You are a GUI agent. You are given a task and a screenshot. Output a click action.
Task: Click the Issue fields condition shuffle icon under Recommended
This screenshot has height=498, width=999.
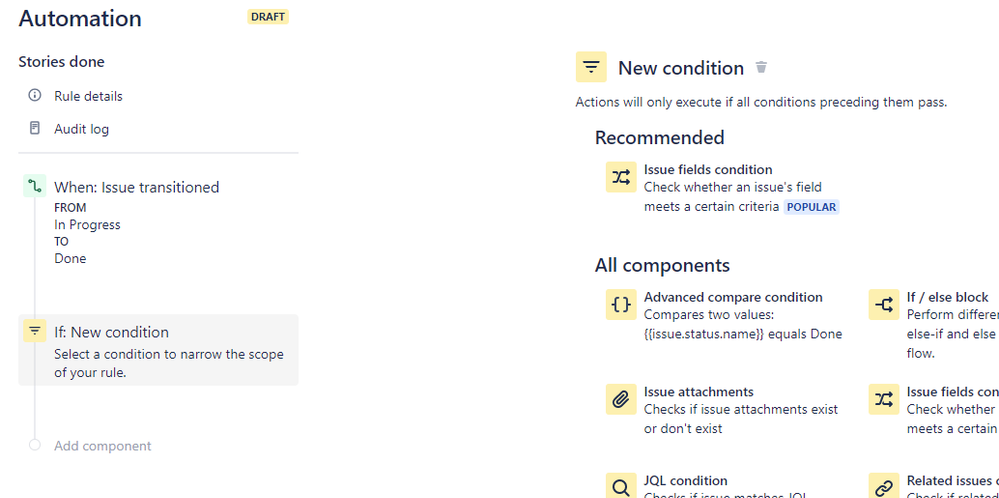[621, 177]
